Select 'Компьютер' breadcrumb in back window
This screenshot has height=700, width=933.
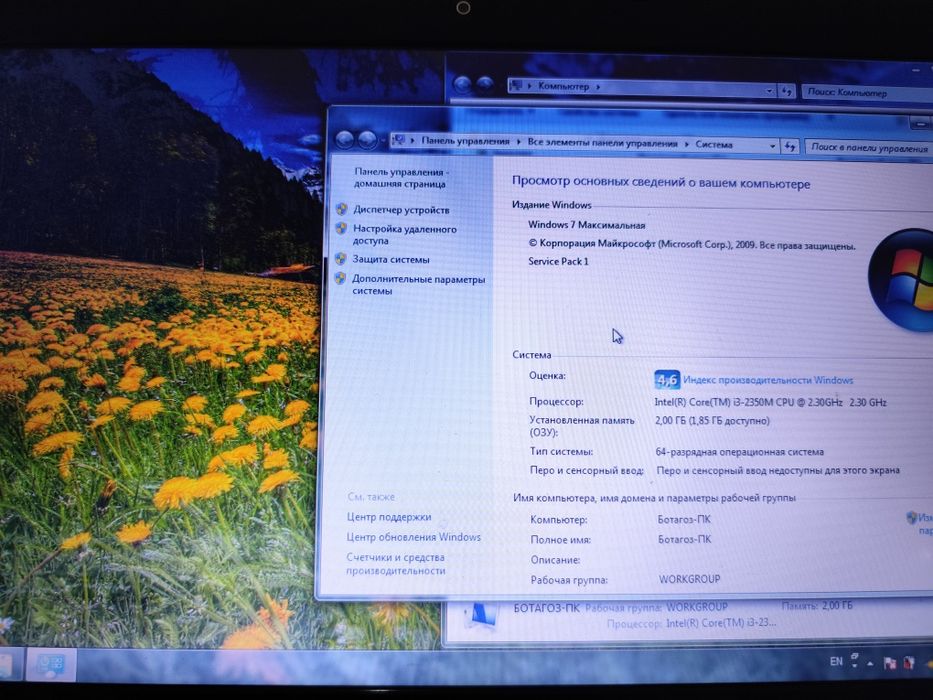point(563,86)
